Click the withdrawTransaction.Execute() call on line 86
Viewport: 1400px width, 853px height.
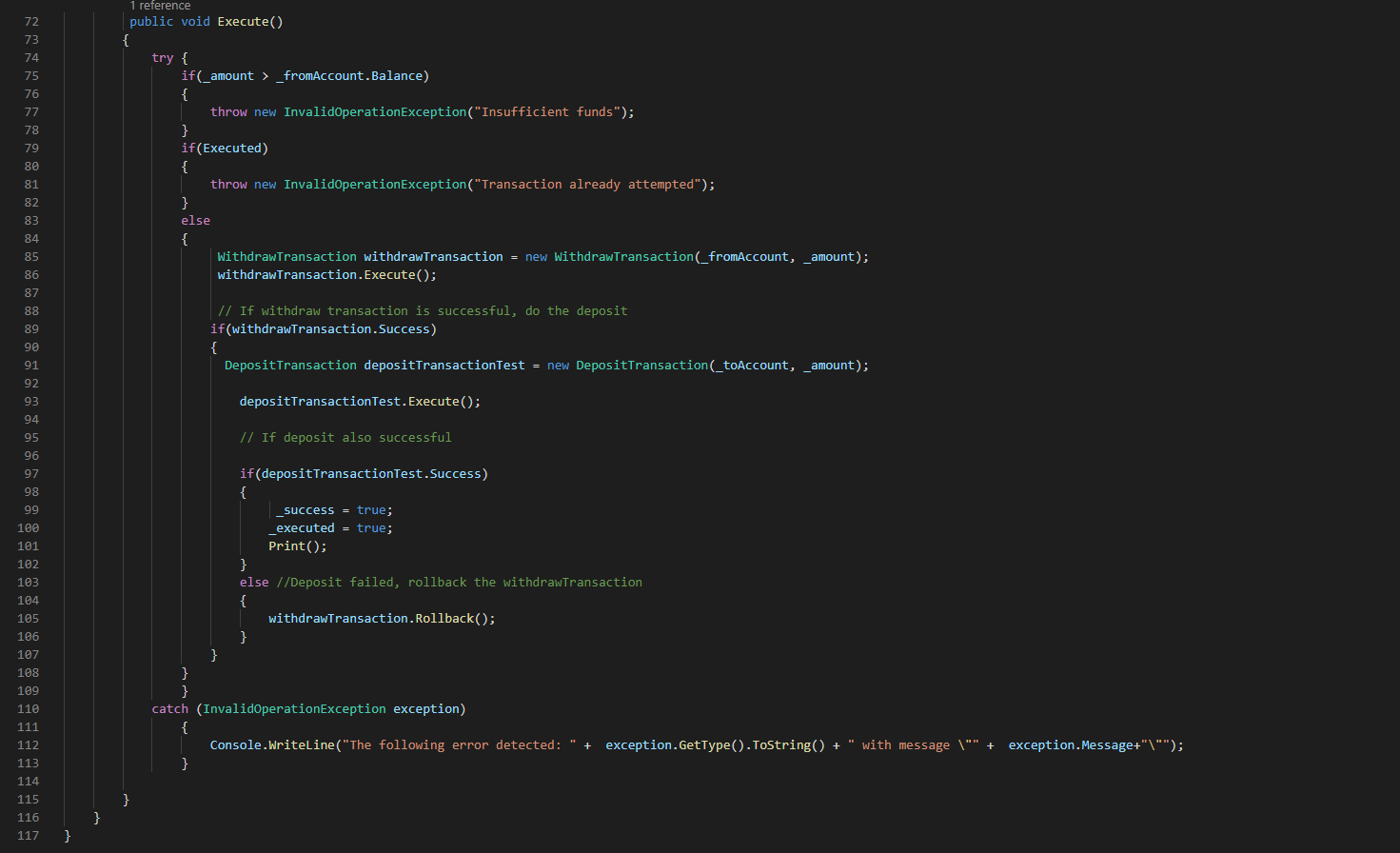coord(326,274)
